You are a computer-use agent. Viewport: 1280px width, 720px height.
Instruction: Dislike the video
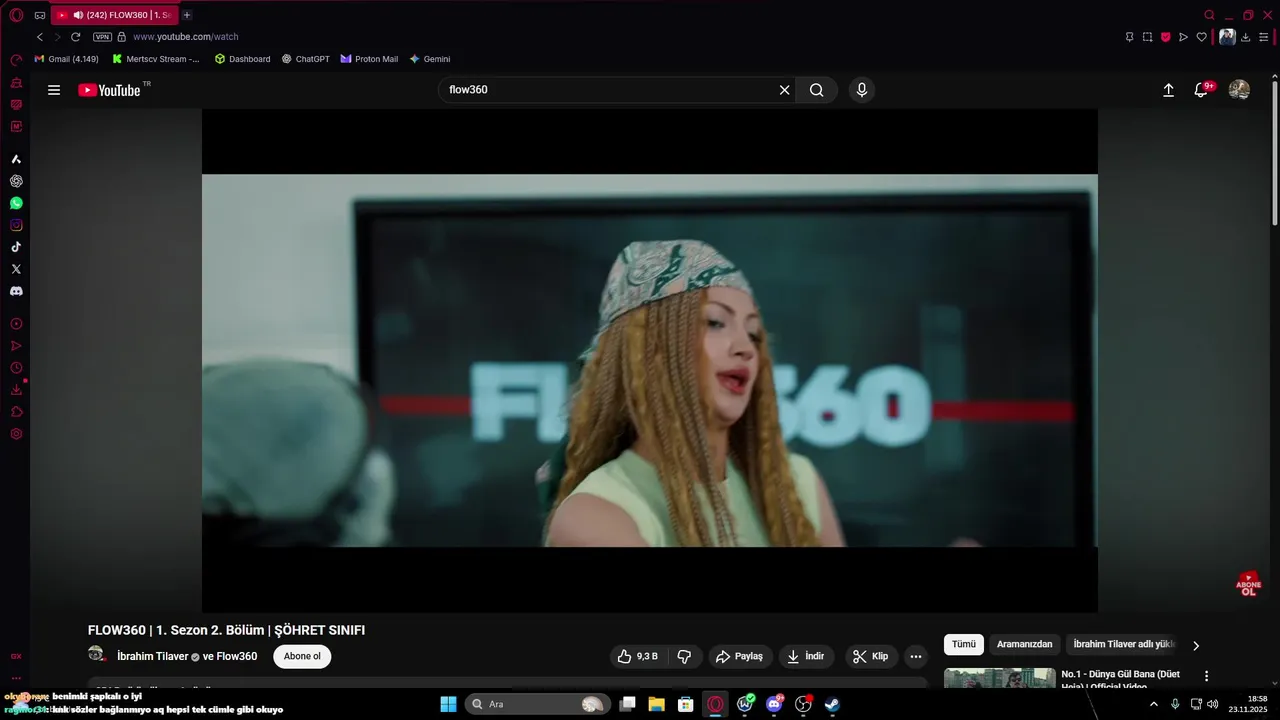pos(684,656)
